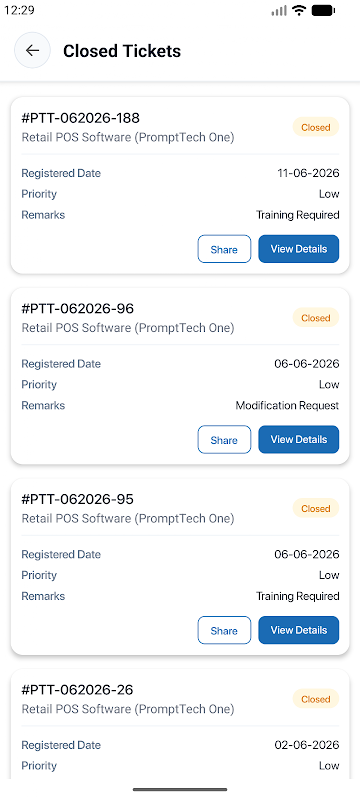Tap Closed badge on ticket #PTT-062026-95
360x800 pixels.
point(316,509)
